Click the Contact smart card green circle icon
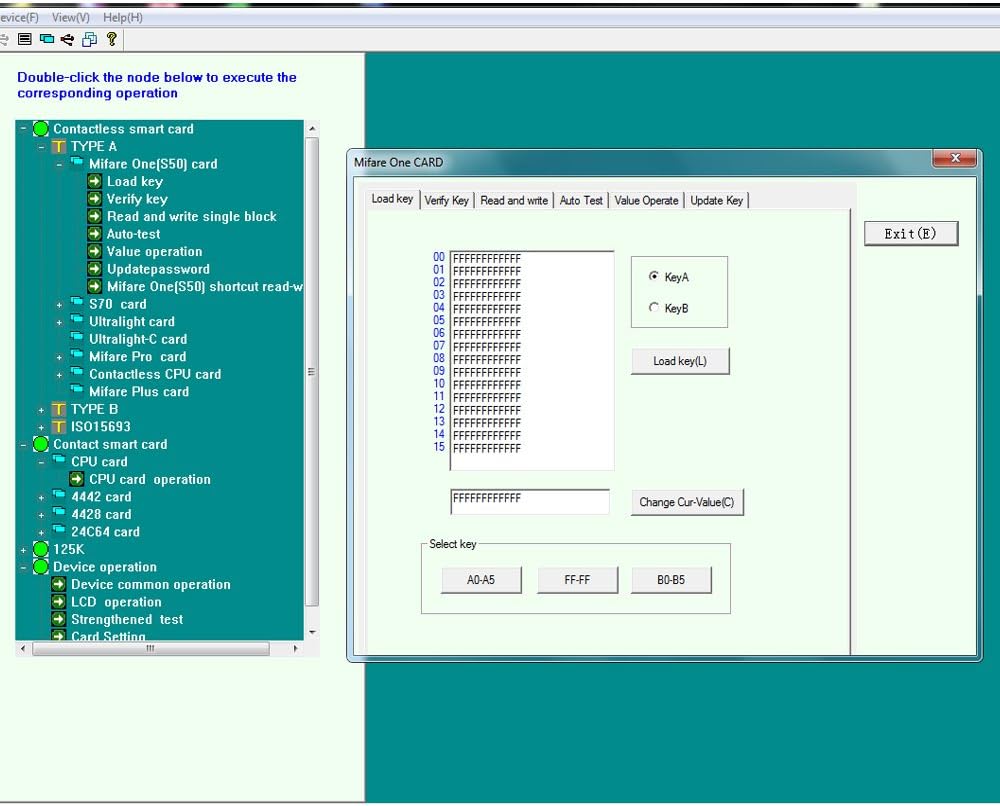This screenshot has width=1000, height=806. point(41,444)
